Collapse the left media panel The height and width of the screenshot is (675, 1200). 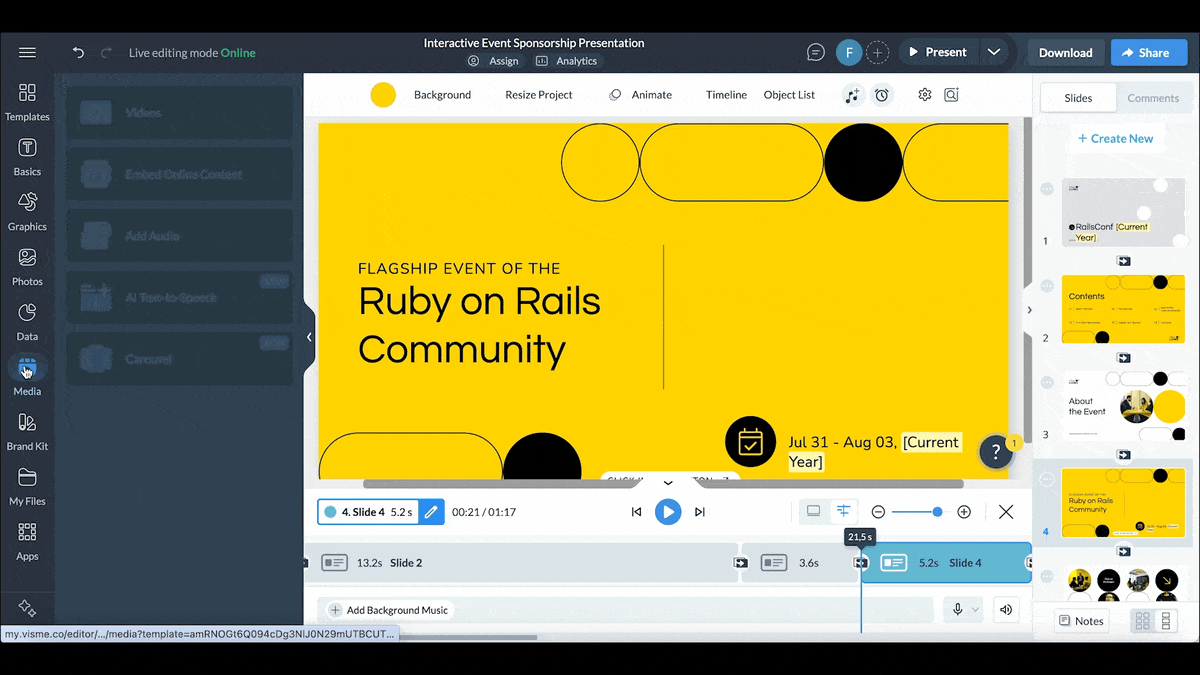pyautogui.click(x=309, y=337)
